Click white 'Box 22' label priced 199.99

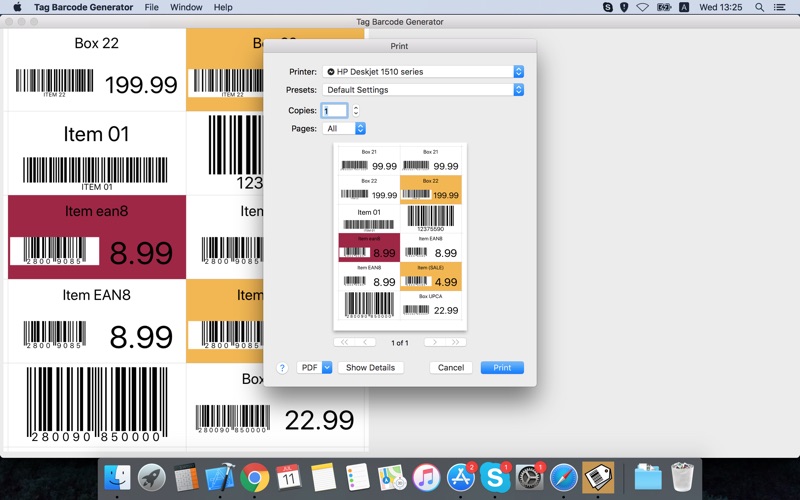pos(96,70)
